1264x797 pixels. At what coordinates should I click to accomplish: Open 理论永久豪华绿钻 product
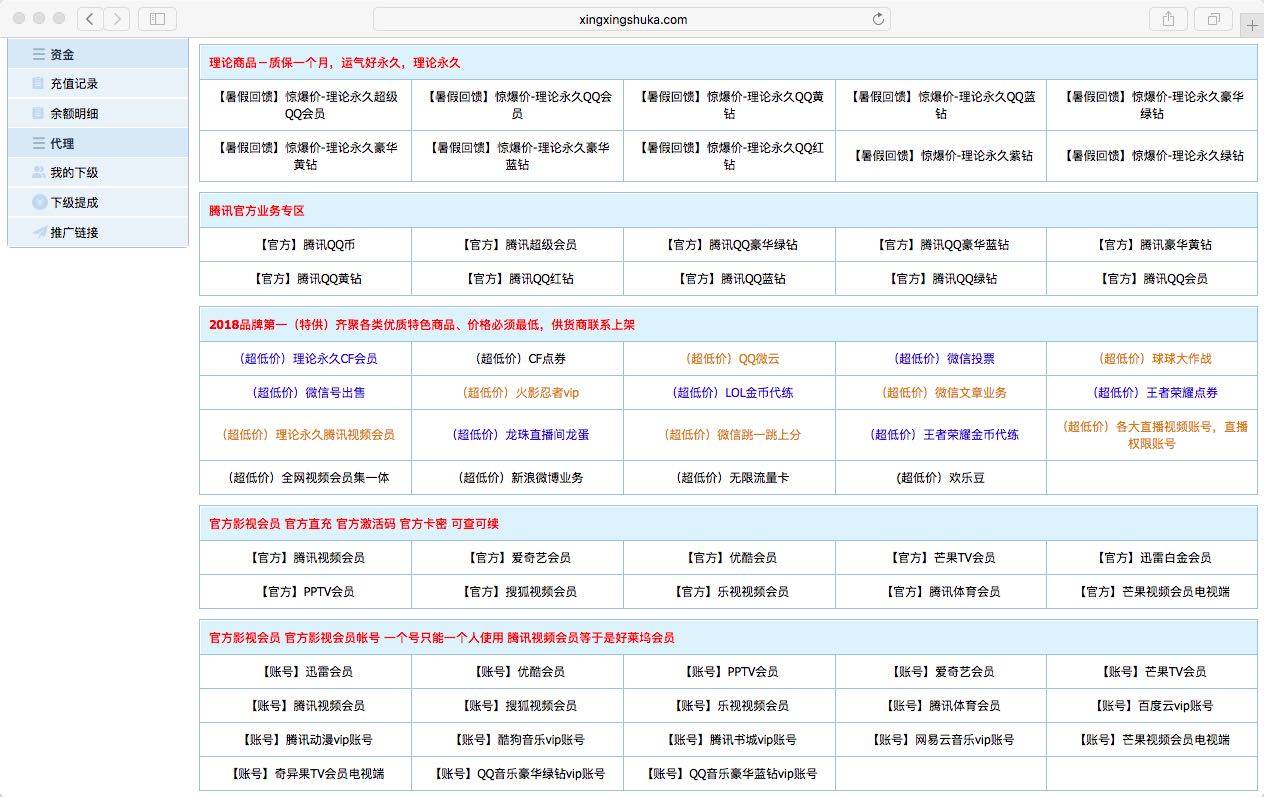coord(1152,105)
